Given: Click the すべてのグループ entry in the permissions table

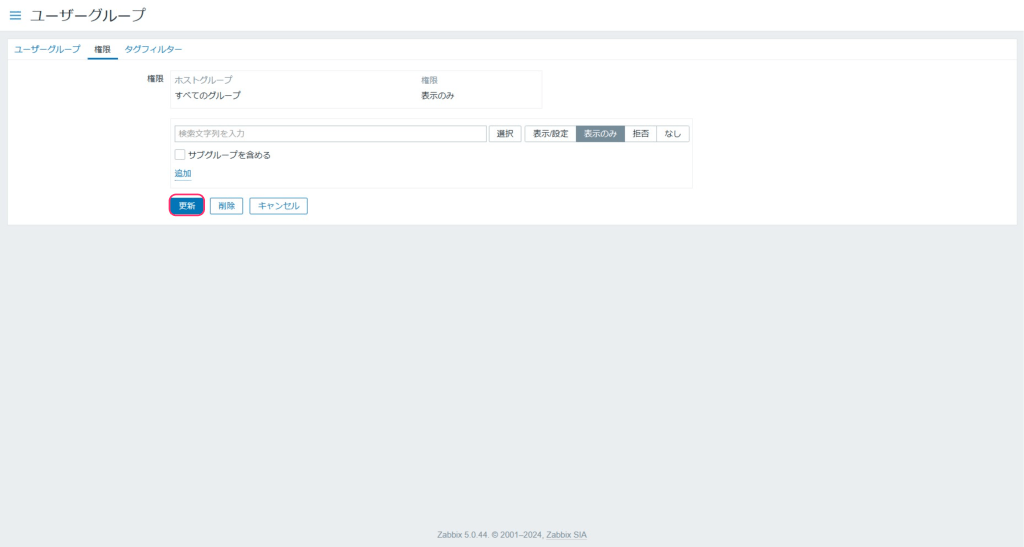Looking at the screenshot, I should tap(208, 96).
